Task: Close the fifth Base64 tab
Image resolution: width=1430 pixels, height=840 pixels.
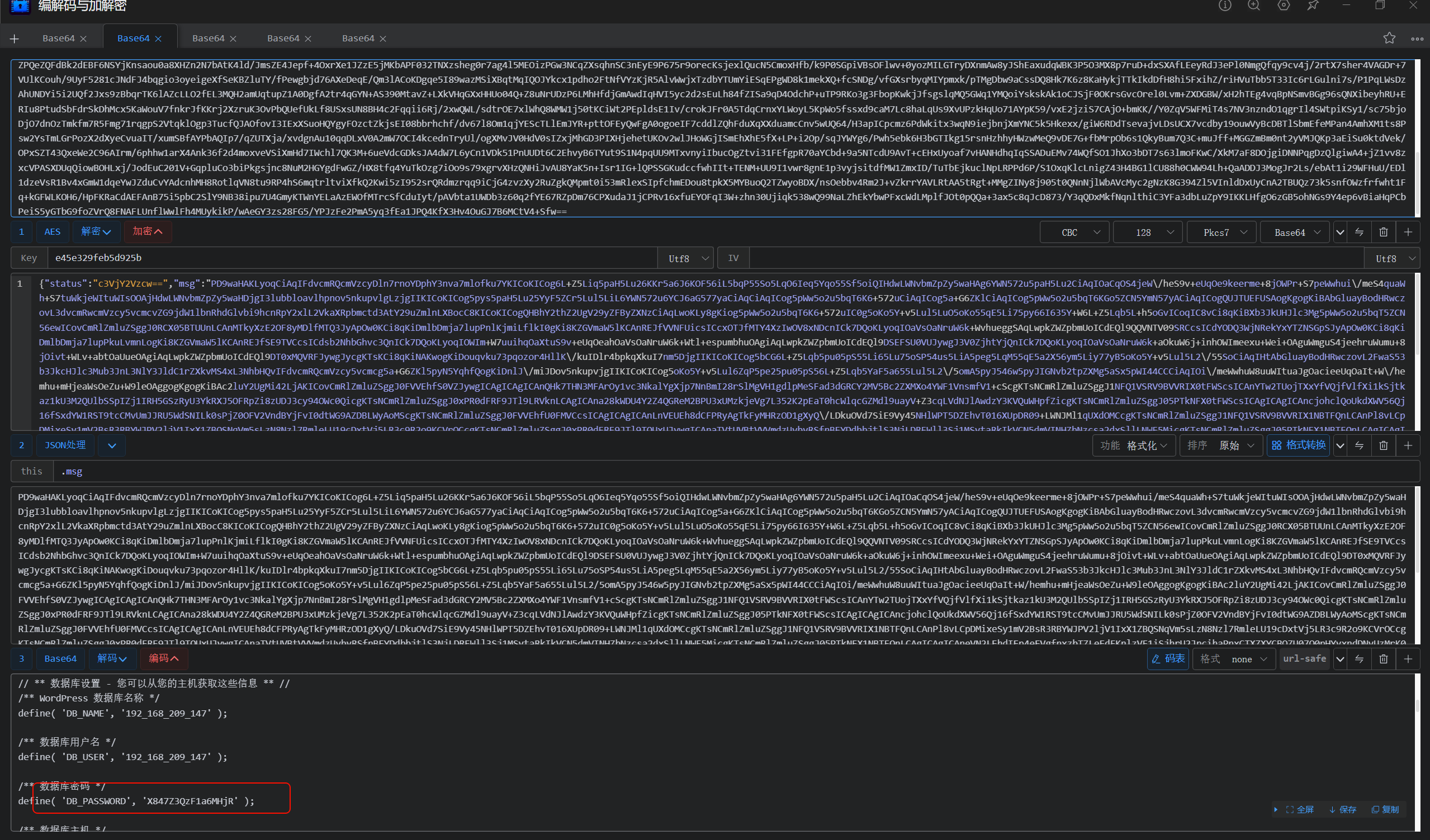Action: [383, 39]
